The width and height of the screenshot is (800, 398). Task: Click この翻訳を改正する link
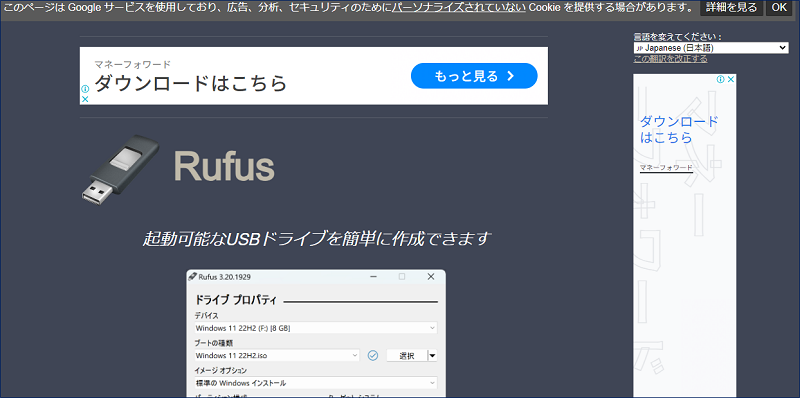[x=670, y=59]
